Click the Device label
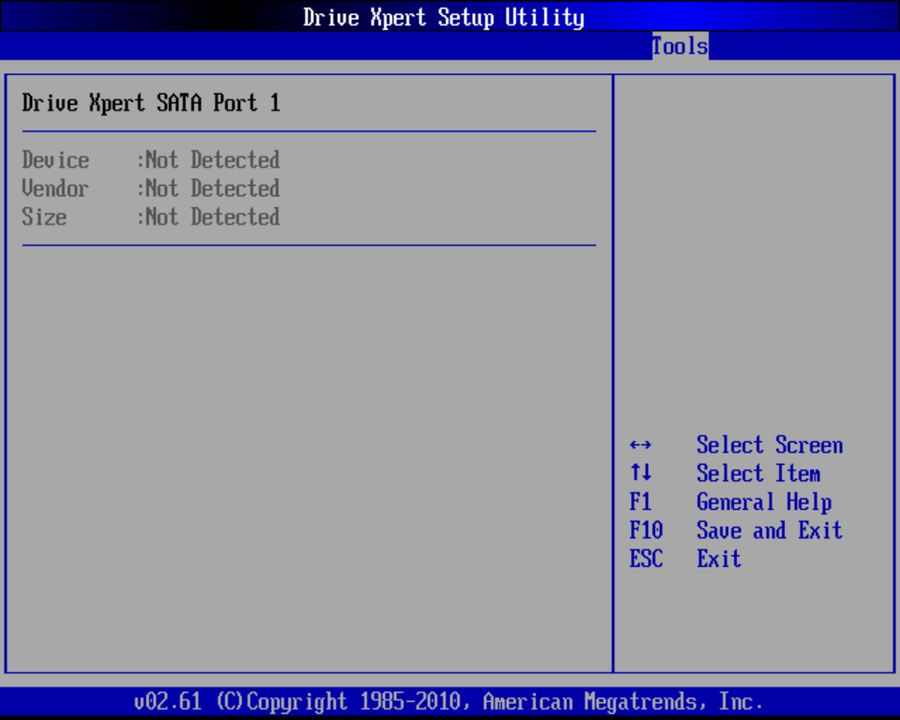Viewport: 900px width, 720px height. pos(56,160)
